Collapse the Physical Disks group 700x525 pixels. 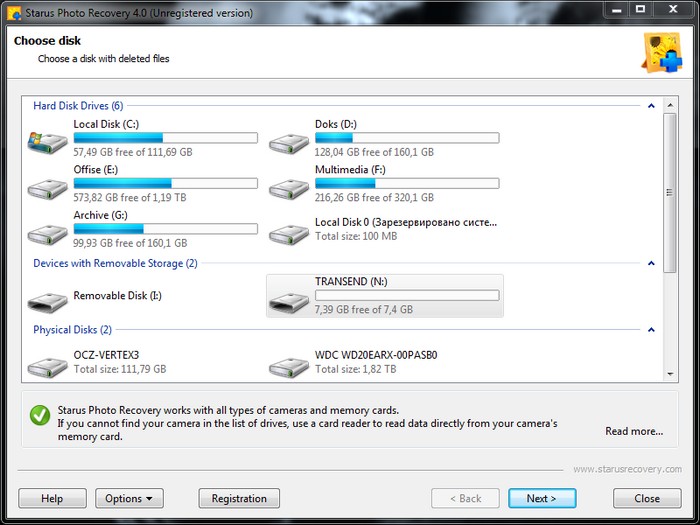[x=651, y=330]
